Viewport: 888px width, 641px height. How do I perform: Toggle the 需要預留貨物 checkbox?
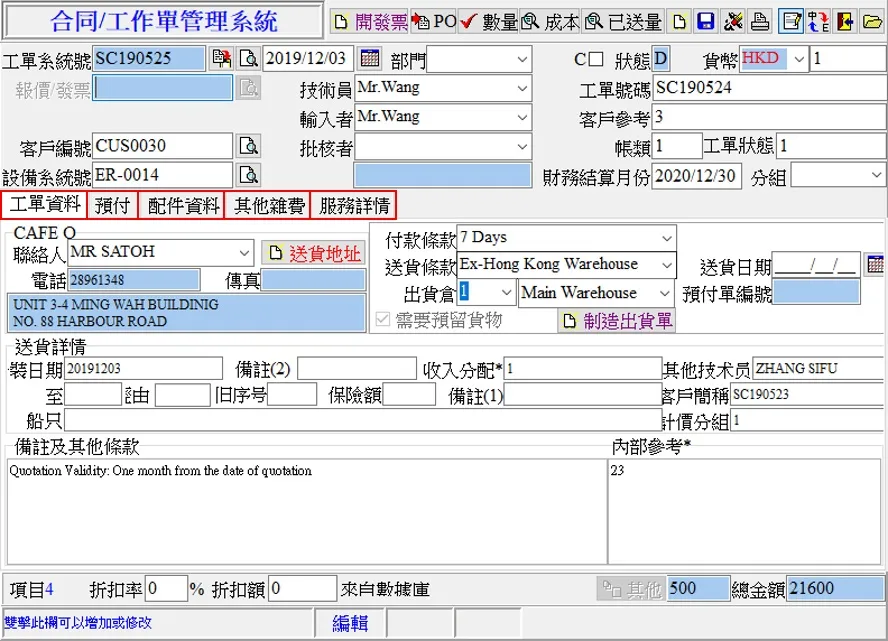(x=381, y=321)
